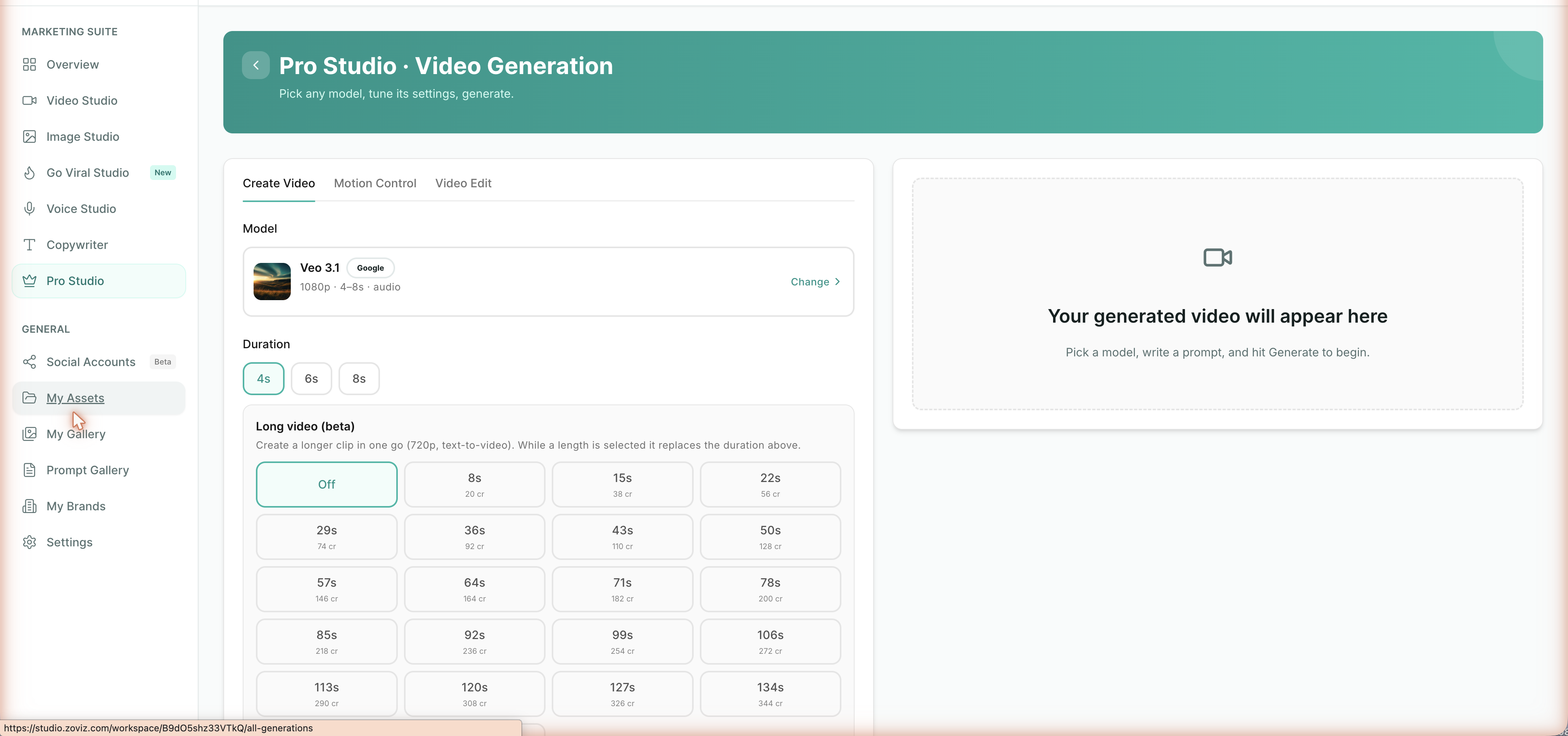This screenshot has width=1568, height=736.
Task: Select the 8s duration chip
Action: click(x=359, y=378)
